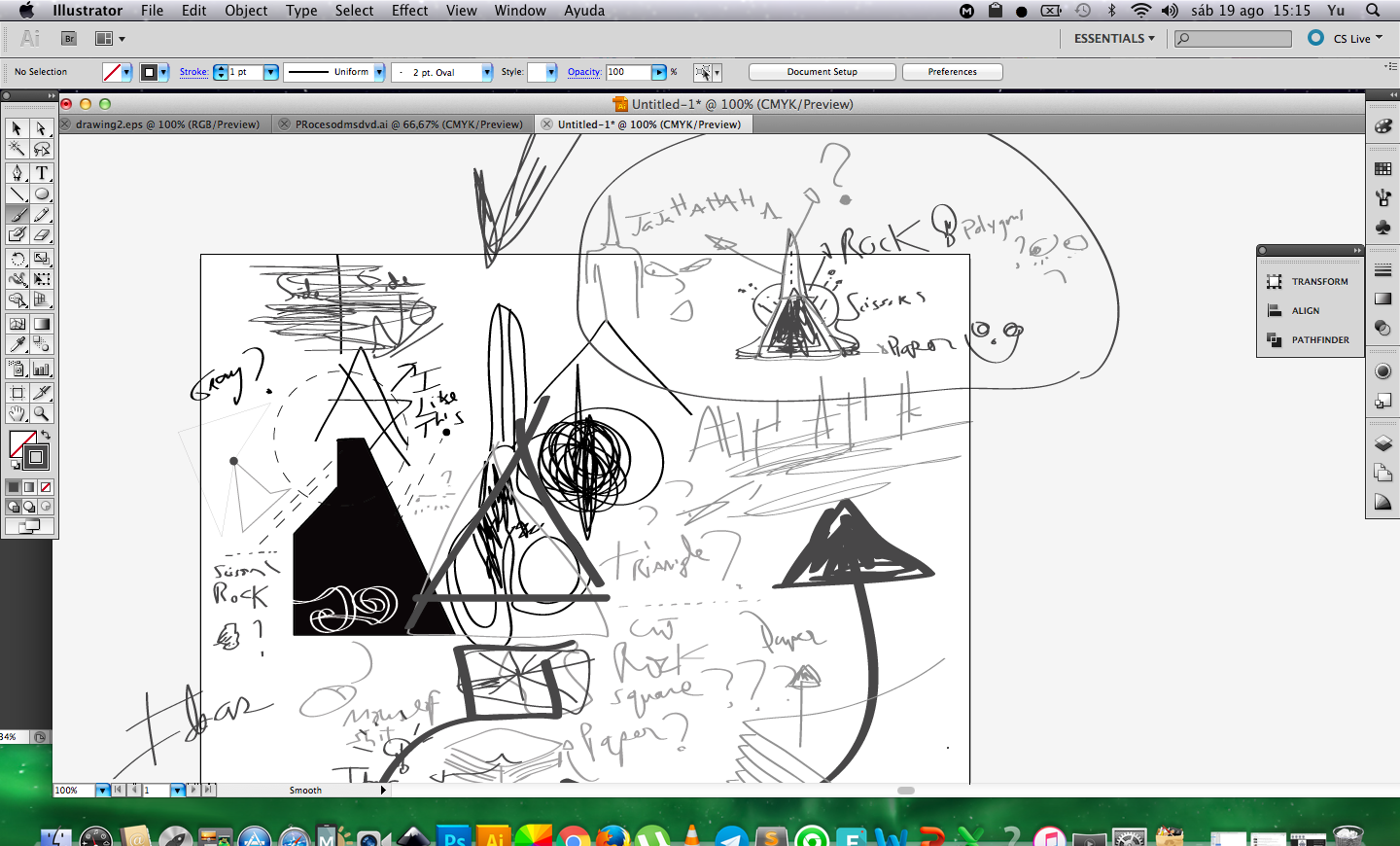Viewport: 1400px width, 846px height.
Task: Open the Opacity slider arrow
Action: point(659,72)
